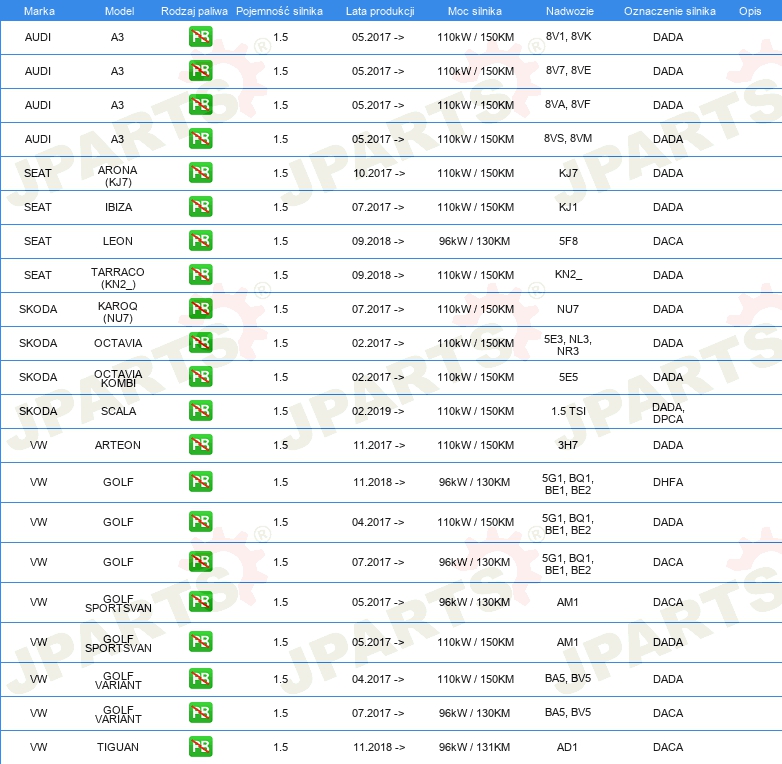This screenshot has width=782, height=764.
Task: Select the LEON model cell
Action: (118, 241)
